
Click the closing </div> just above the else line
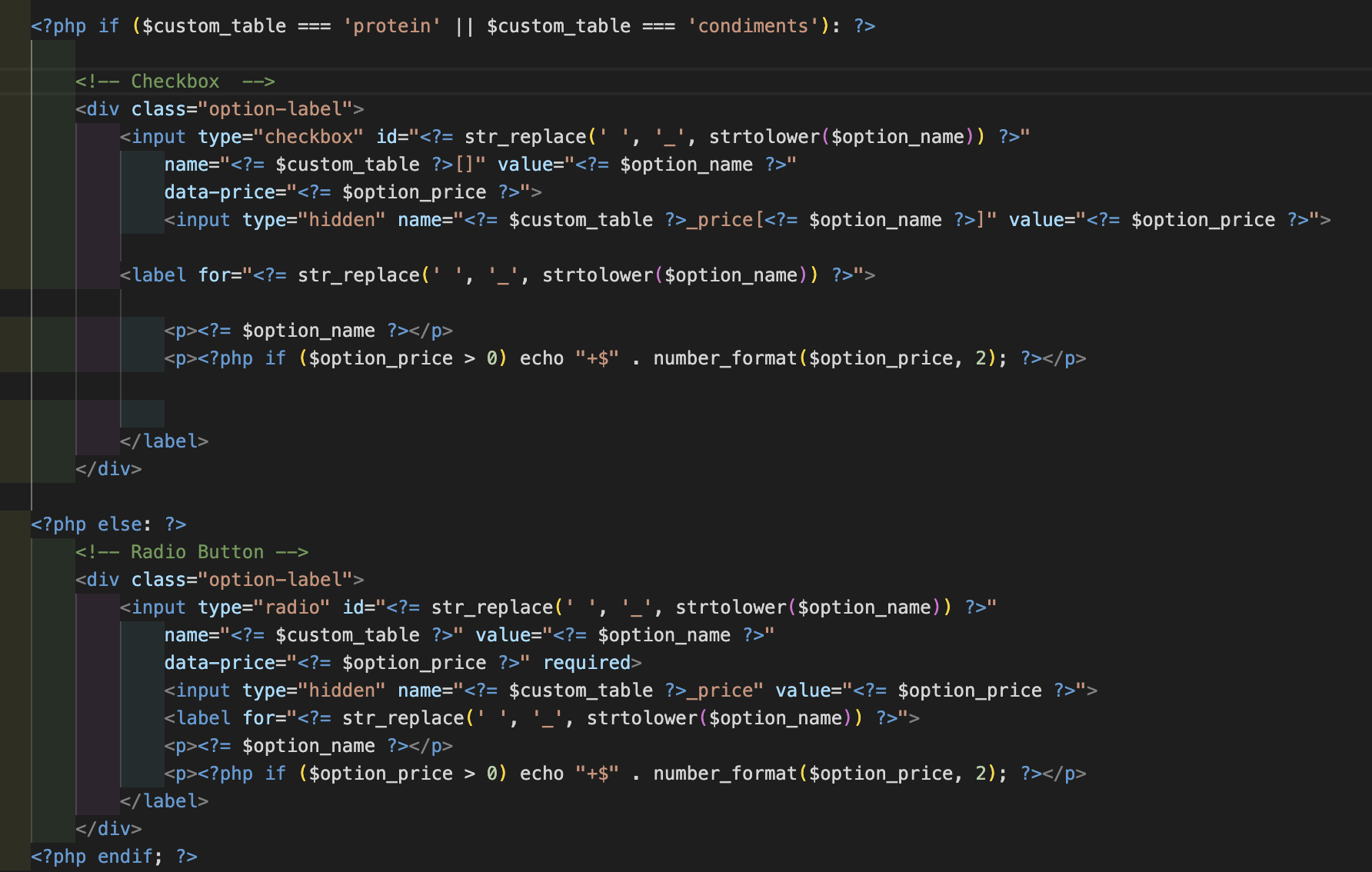pos(108,469)
